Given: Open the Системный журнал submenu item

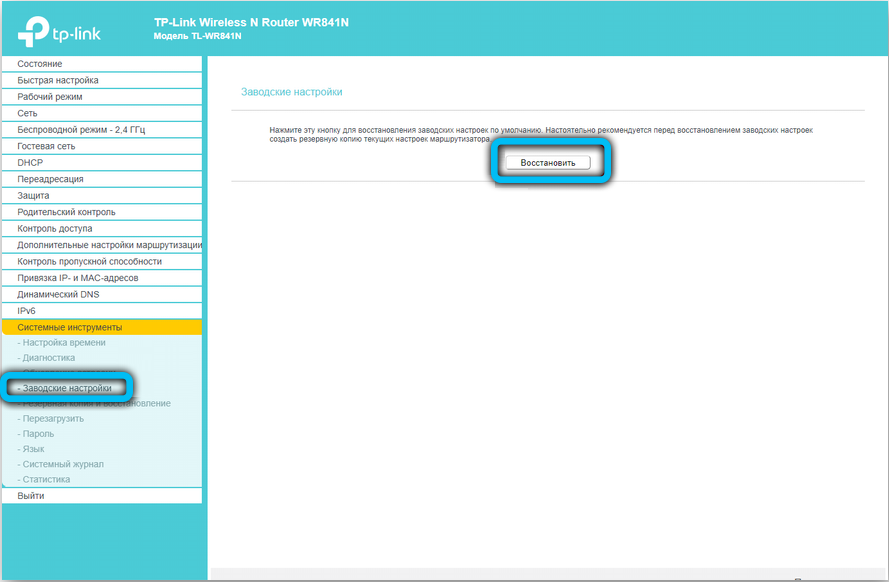Looking at the screenshot, I should 62,464.
